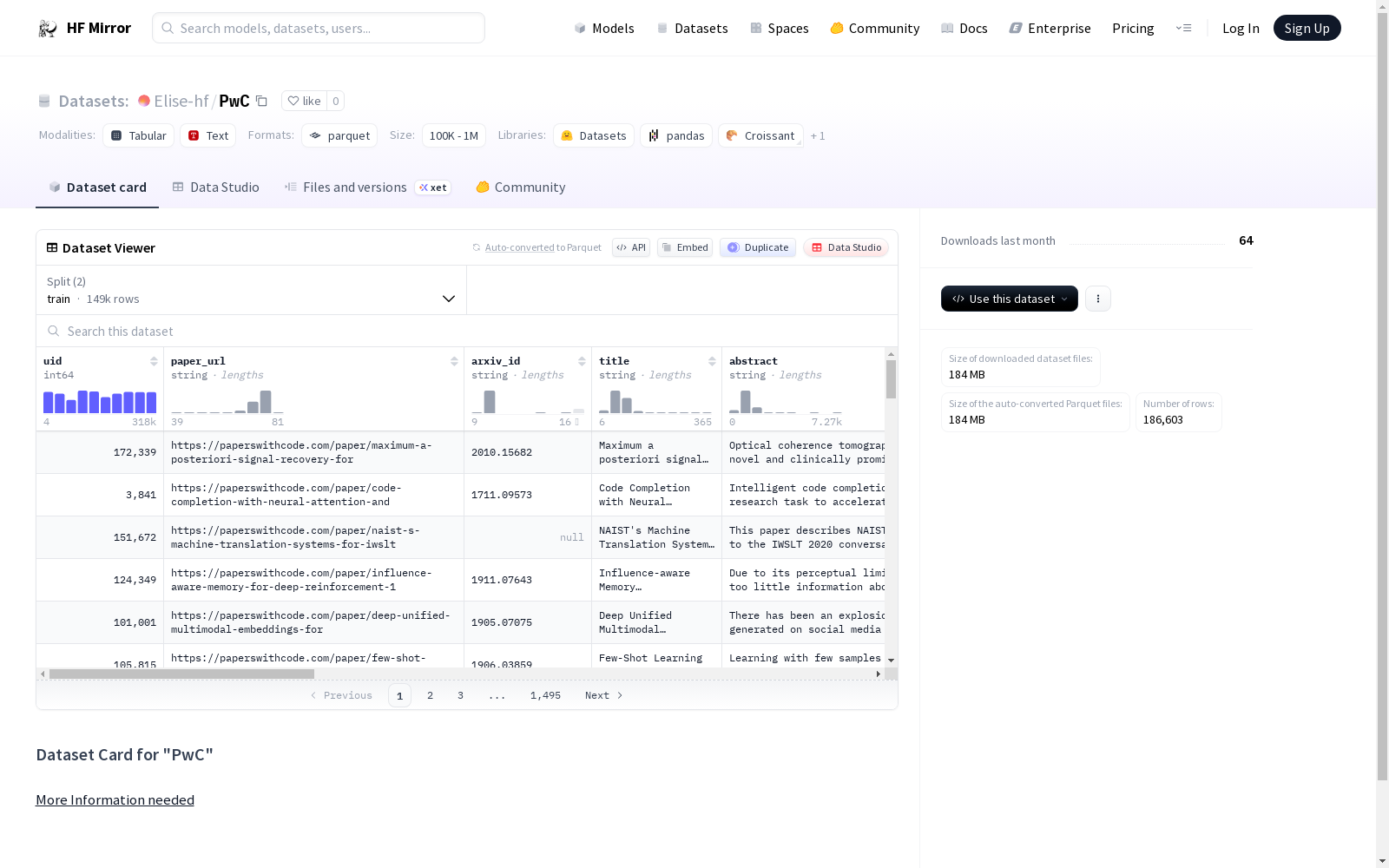Click the table horizontal scrollbar
This screenshot has height=868, width=1389.
(x=181, y=674)
